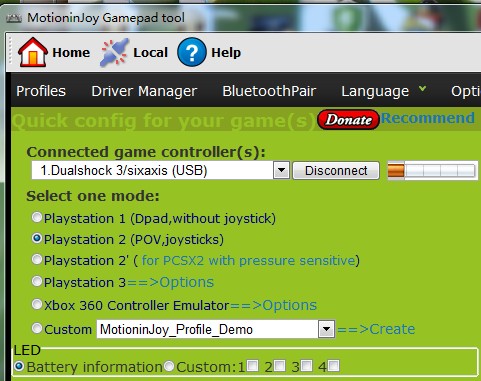481x381 pixels.
Task: Click the Local toolbar label
Action: click(x=150, y=52)
